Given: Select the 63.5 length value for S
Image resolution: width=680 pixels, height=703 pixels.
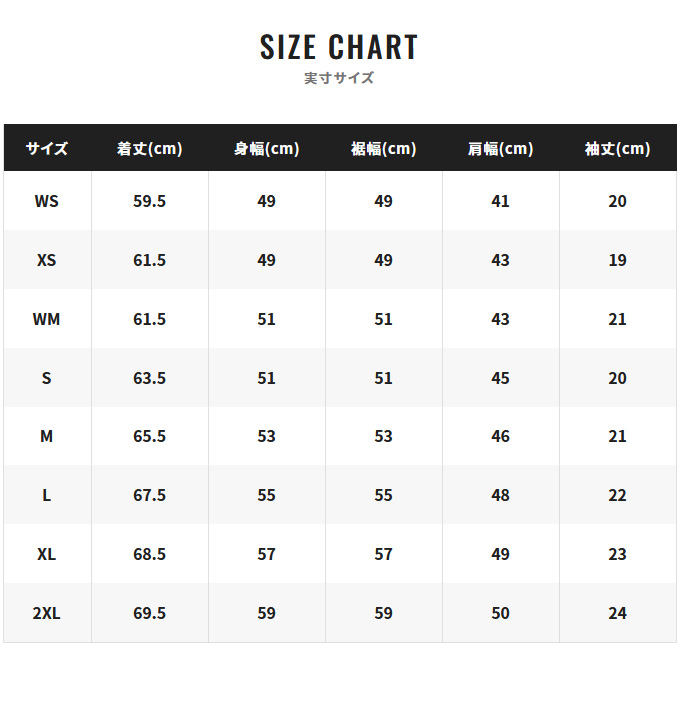Looking at the screenshot, I should (x=149, y=378).
